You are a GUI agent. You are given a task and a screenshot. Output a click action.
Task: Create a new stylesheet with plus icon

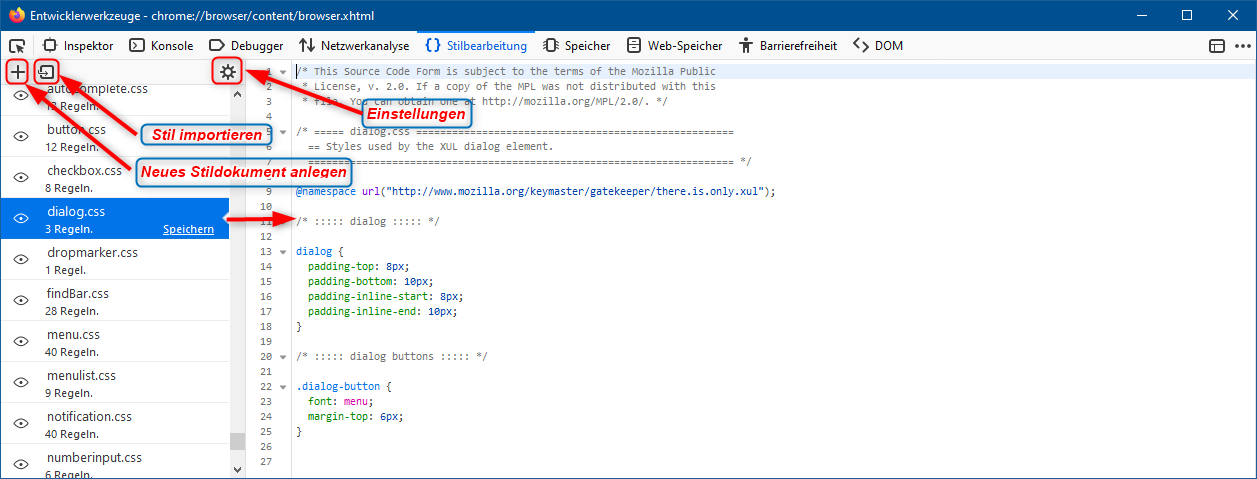click(17, 72)
